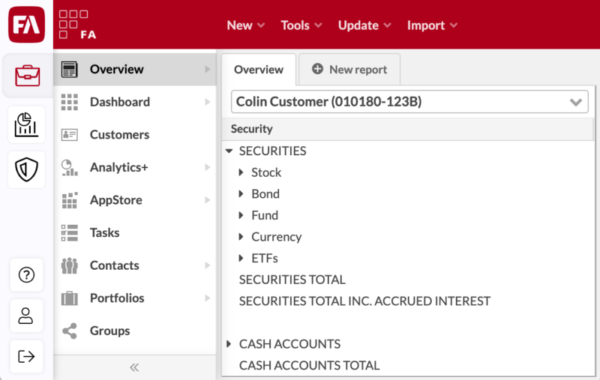Collapse the SECURITIES group

(x=229, y=151)
